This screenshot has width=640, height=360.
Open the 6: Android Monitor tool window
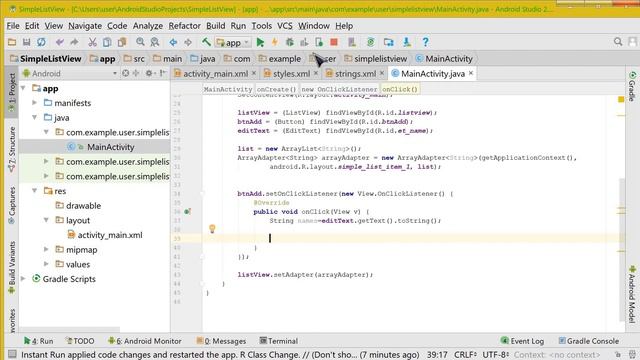pyautogui.click(x=144, y=341)
